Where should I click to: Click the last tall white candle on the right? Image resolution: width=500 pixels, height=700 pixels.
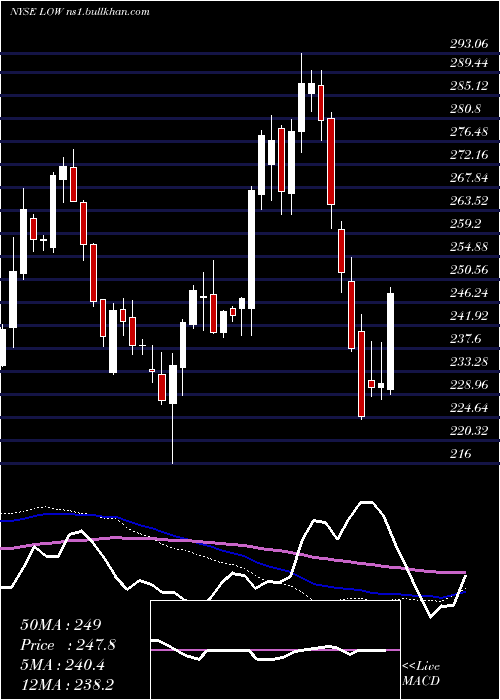coord(391,342)
